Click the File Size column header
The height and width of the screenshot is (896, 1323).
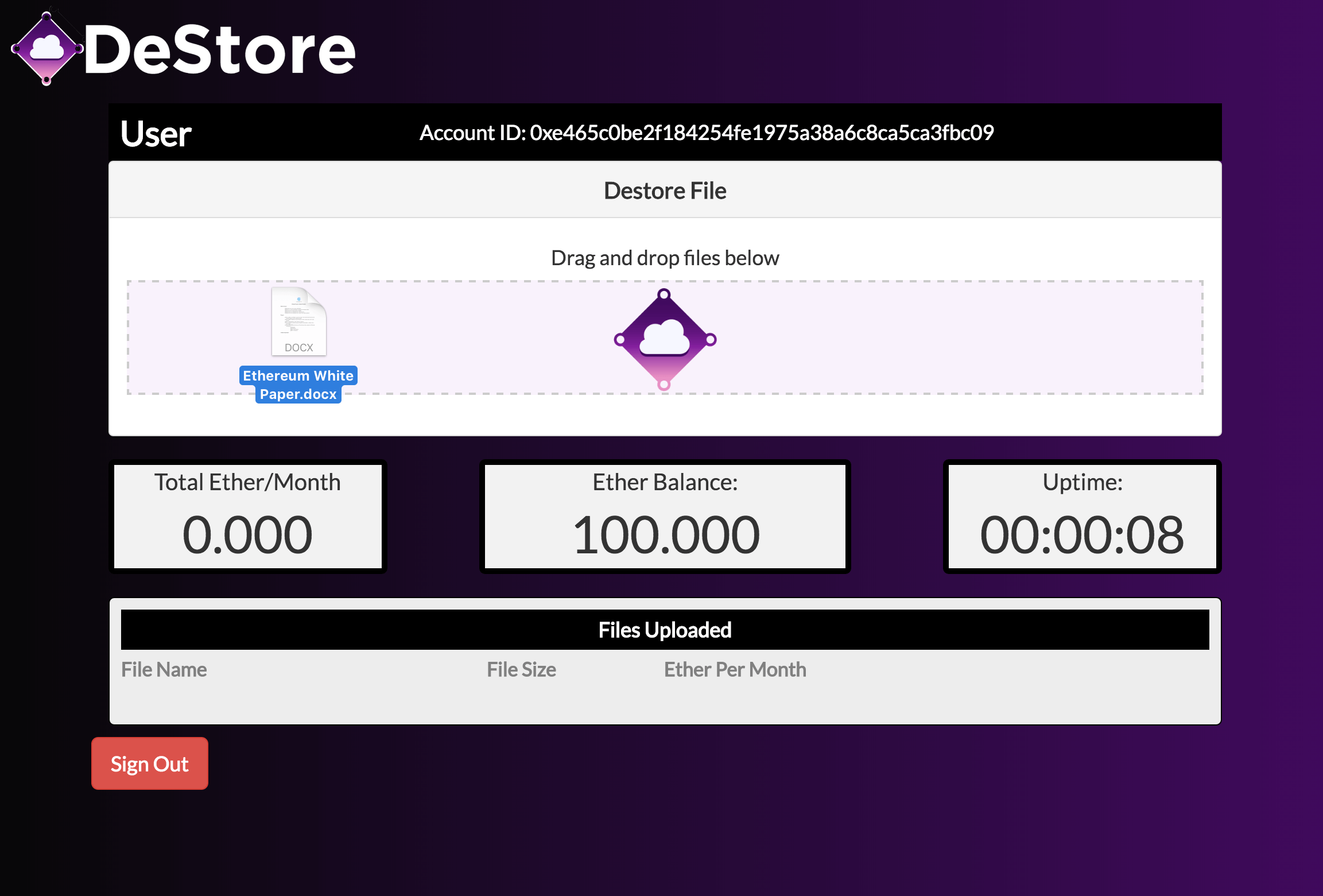tap(521, 669)
